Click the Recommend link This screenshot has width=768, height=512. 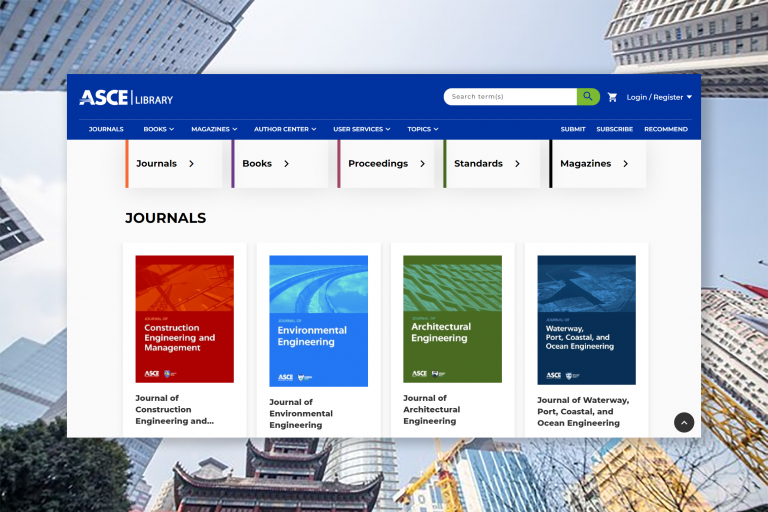(665, 129)
